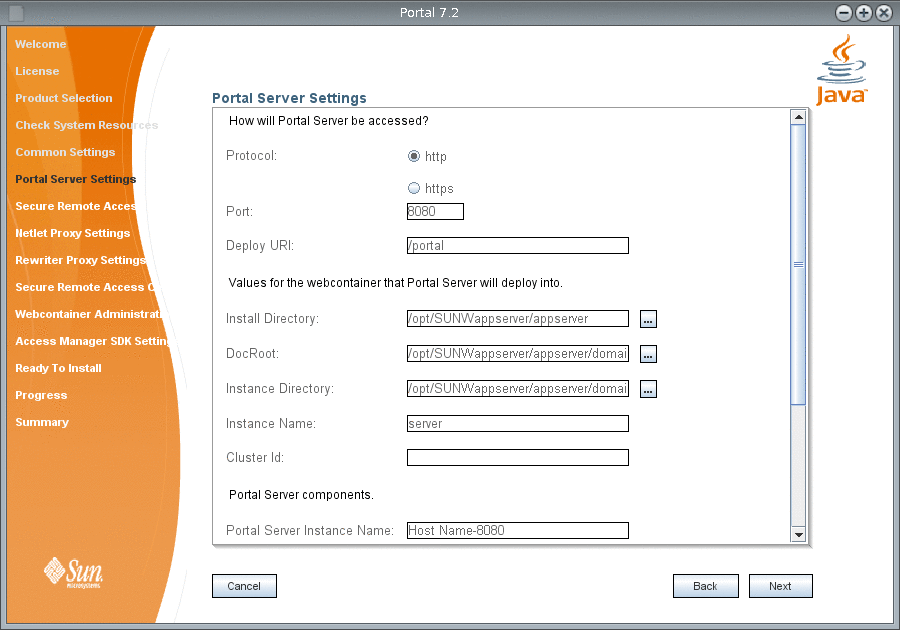Proceed with the Next button
This screenshot has width=900, height=630.
(781, 586)
